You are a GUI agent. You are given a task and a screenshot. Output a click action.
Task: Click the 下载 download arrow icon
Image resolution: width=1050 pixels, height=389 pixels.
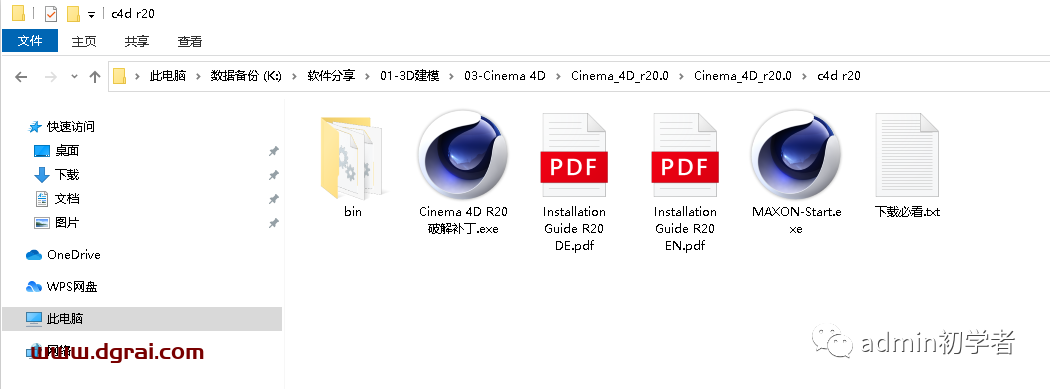[x=42, y=175]
